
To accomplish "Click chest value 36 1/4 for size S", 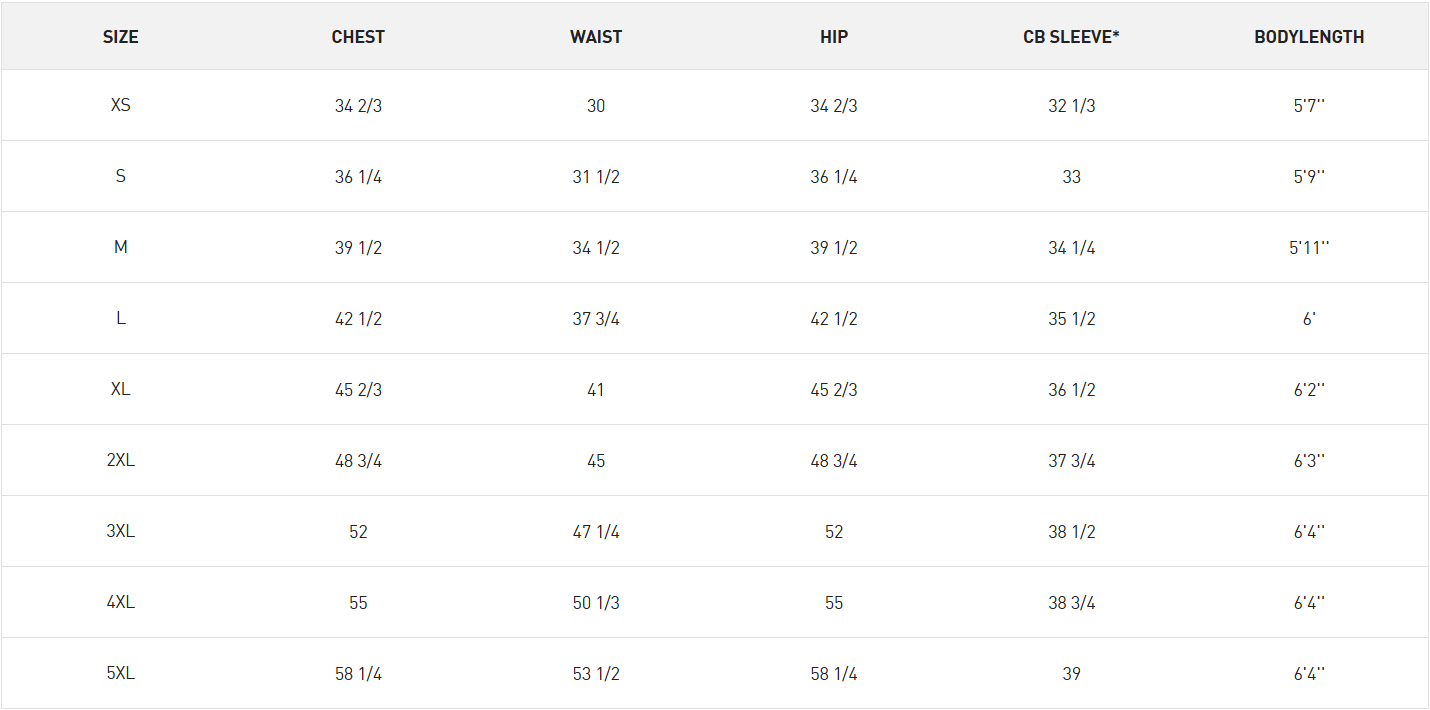I will 358,177.
